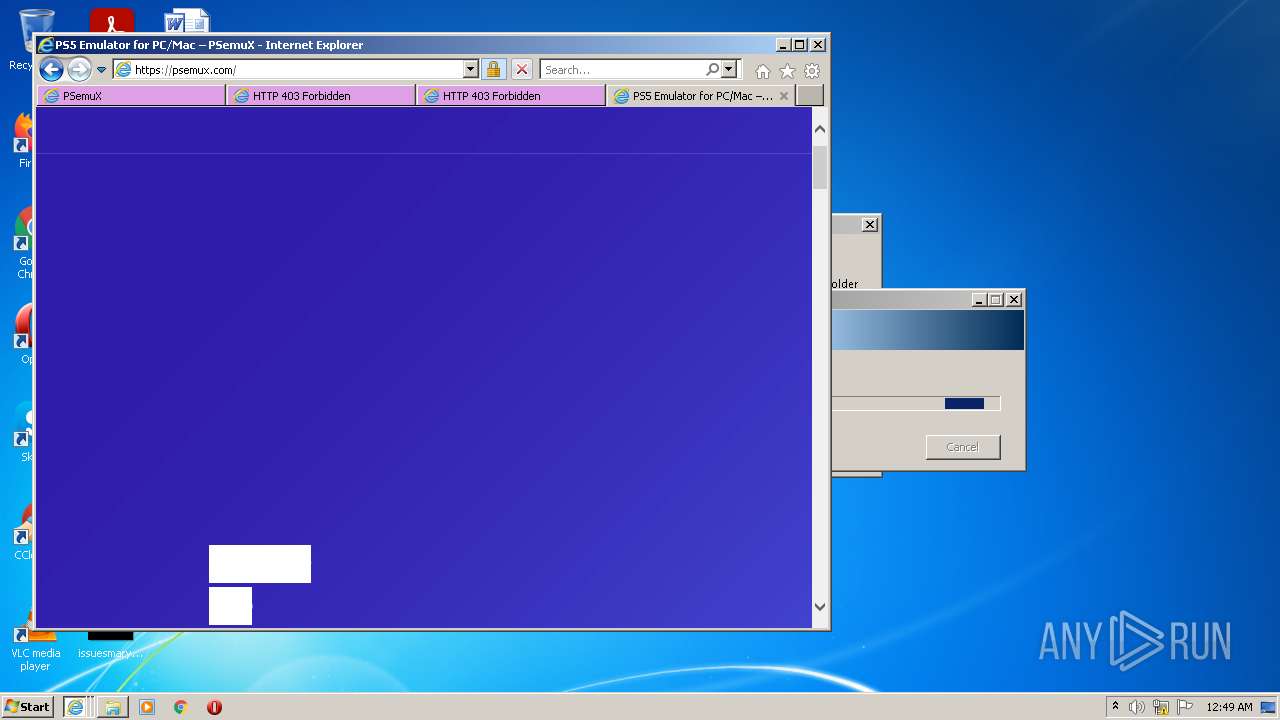The image size is (1280, 720).
Task: Select the Word document desktop icon
Action: click(x=187, y=20)
